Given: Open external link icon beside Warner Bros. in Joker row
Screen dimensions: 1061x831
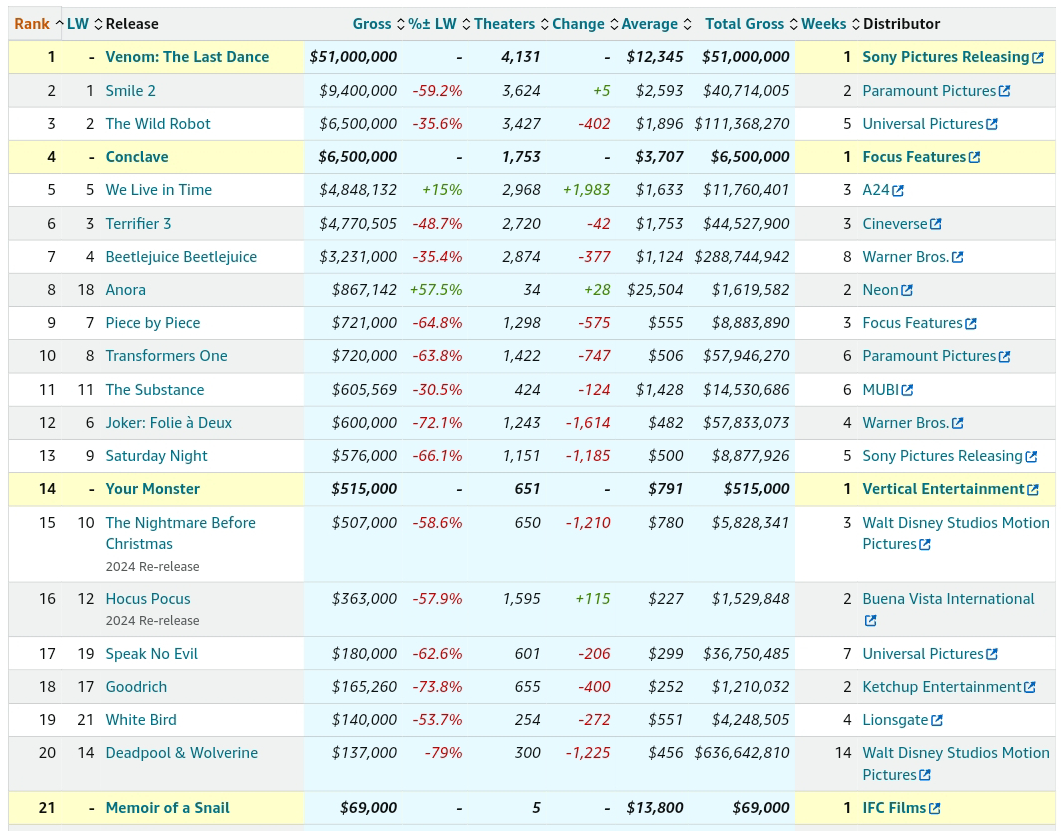Looking at the screenshot, I should coord(957,423).
